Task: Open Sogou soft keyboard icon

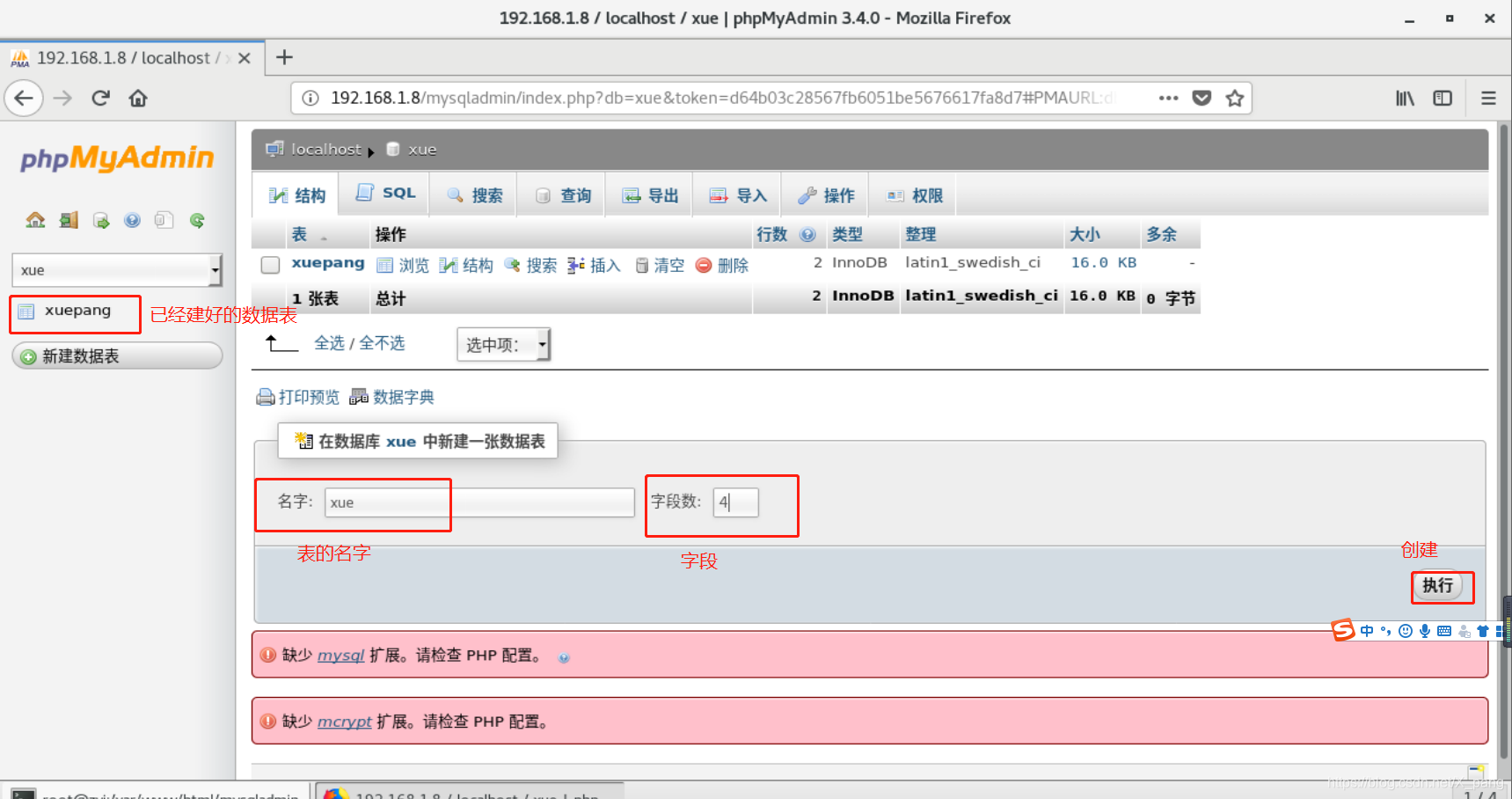Action: click(x=1444, y=631)
